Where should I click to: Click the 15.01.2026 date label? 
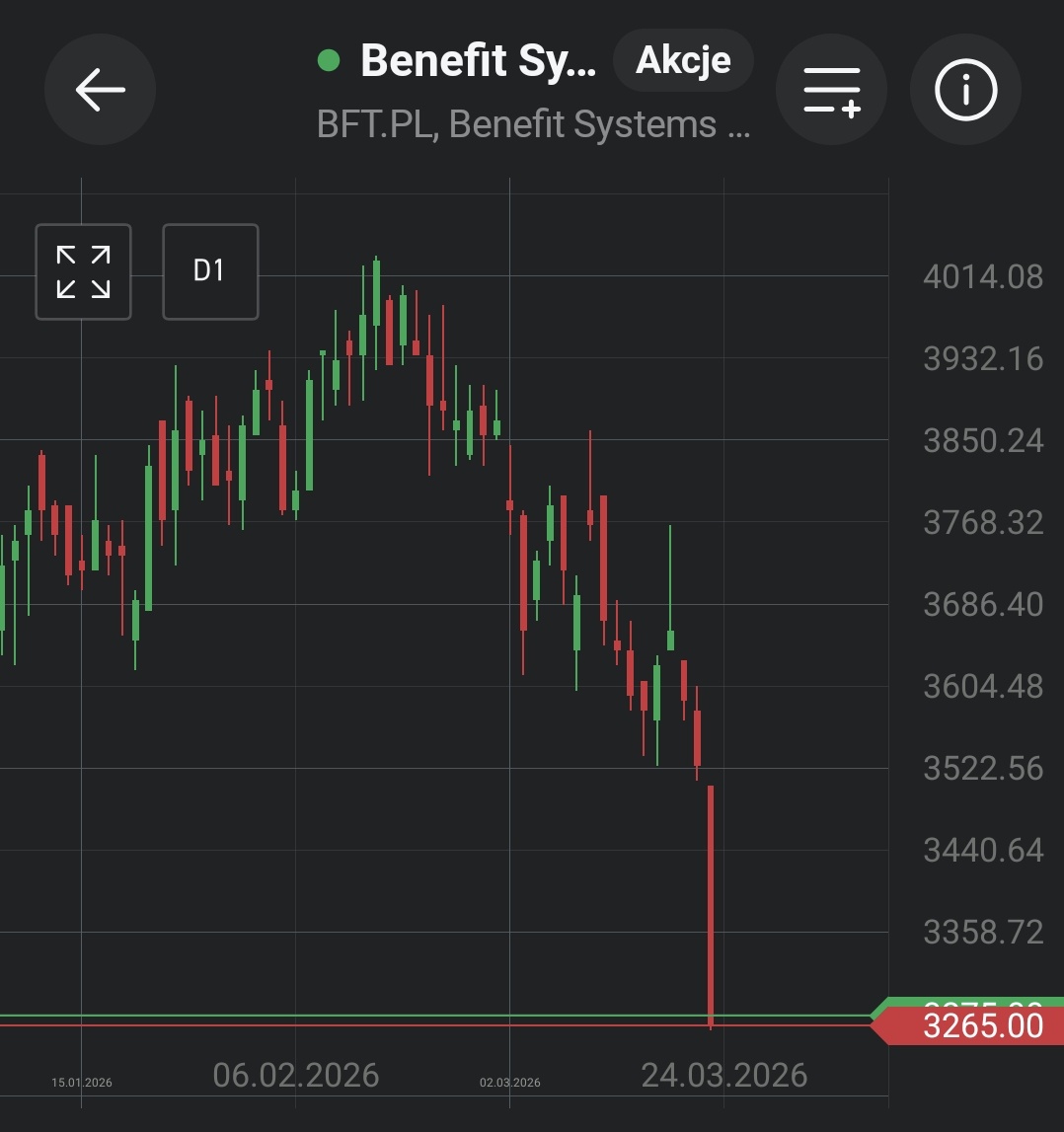[x=82, y=1083]
